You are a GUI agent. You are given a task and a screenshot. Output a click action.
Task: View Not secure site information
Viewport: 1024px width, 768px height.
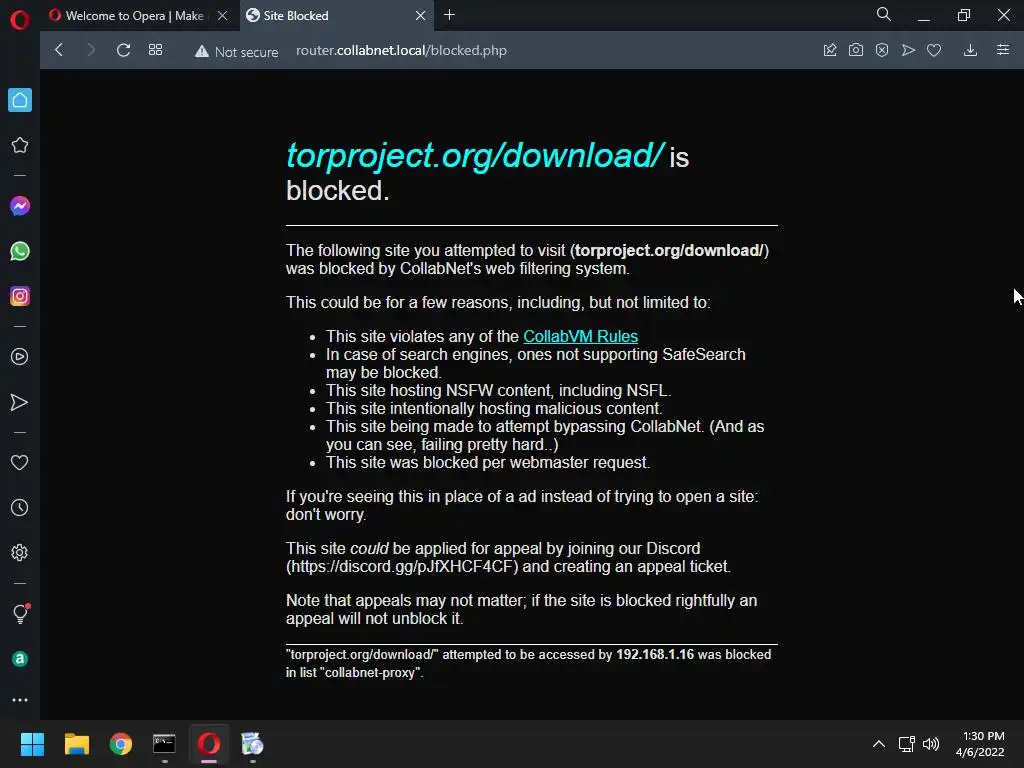tap(236, 52)
